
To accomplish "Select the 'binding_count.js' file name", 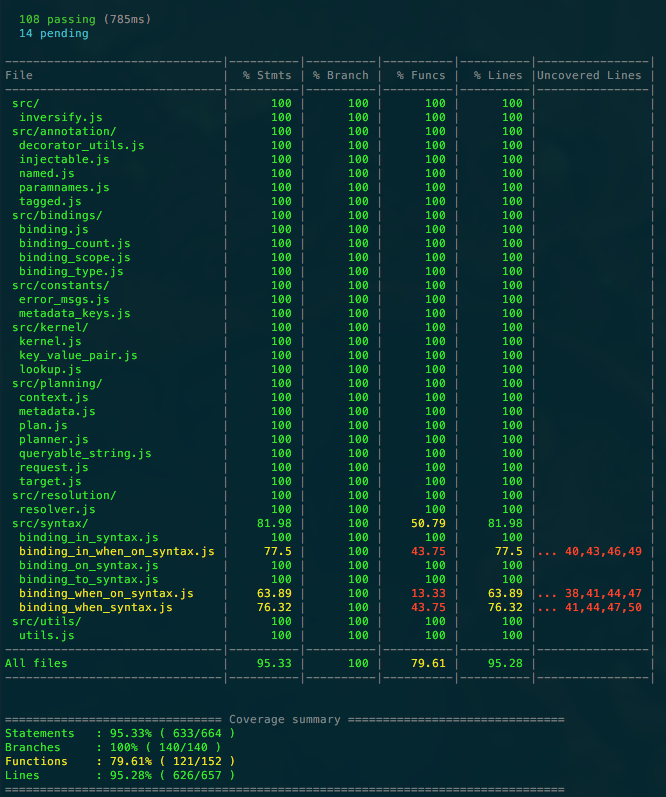I will tap(75, 243).
